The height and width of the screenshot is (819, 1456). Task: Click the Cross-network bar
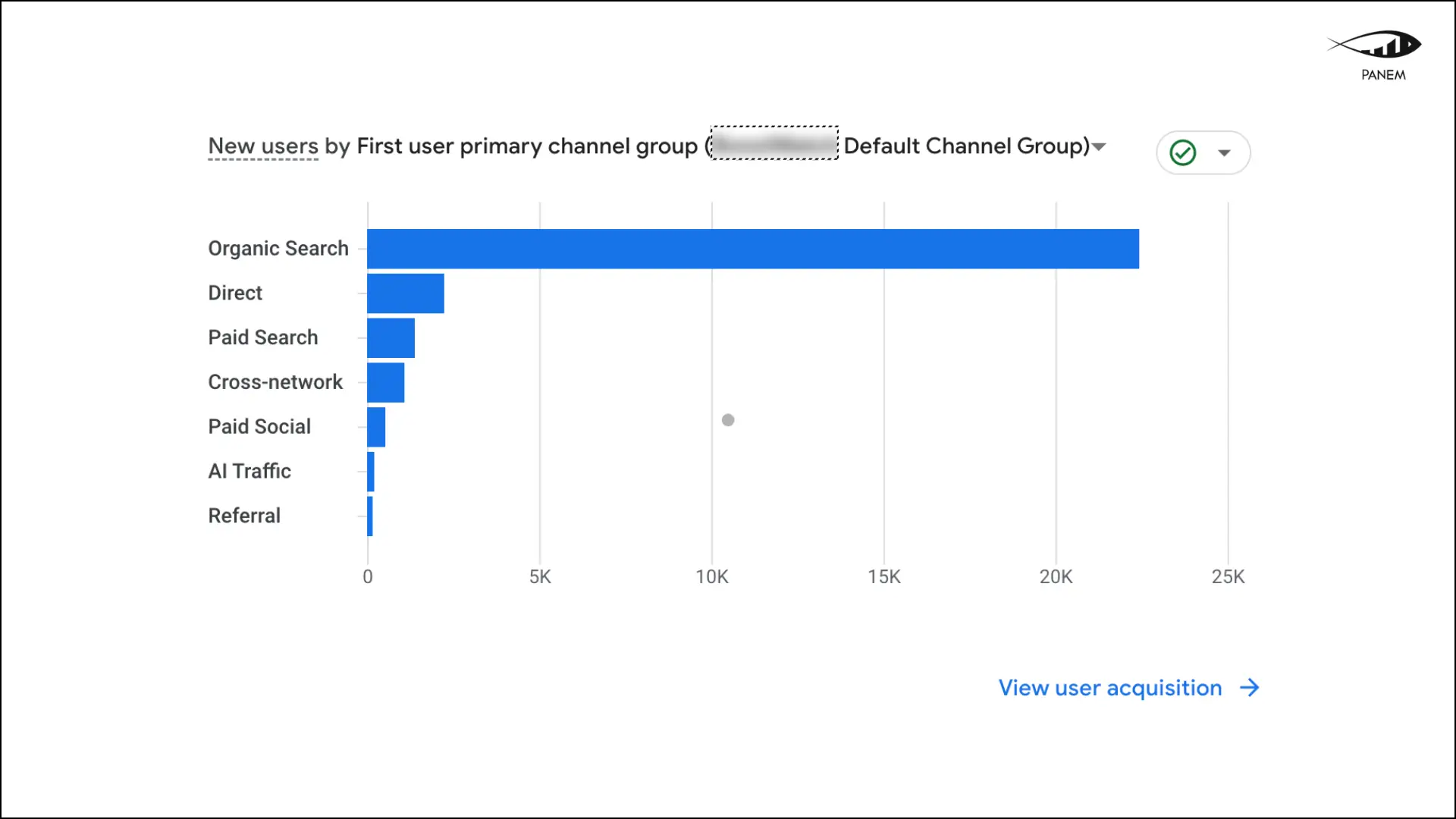(x=385, y=382)
